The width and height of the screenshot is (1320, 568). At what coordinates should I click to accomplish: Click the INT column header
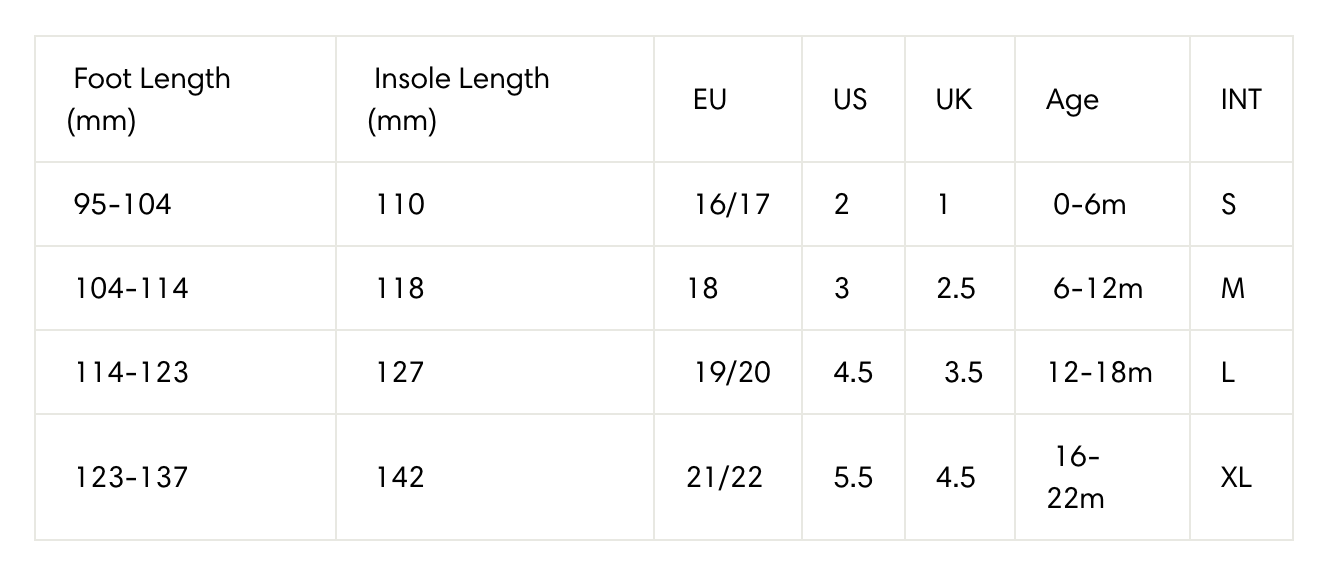click(1241, 100)
